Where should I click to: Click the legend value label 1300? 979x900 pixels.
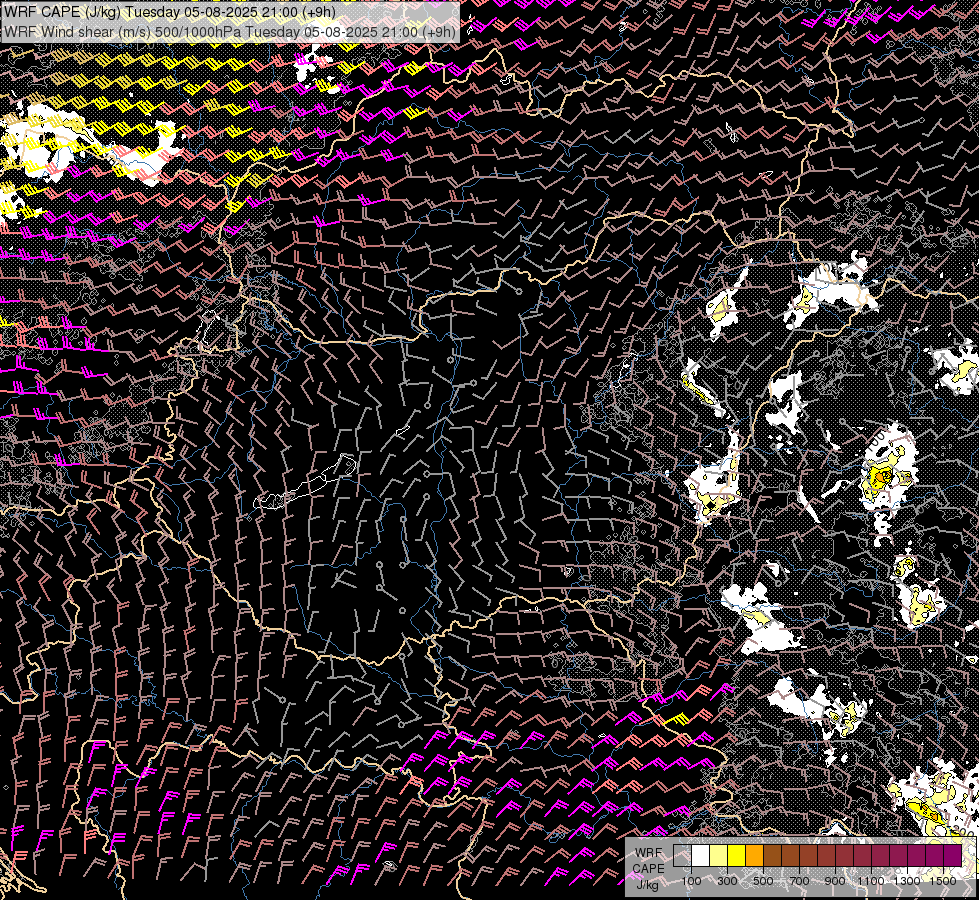[x=907, y=881]
